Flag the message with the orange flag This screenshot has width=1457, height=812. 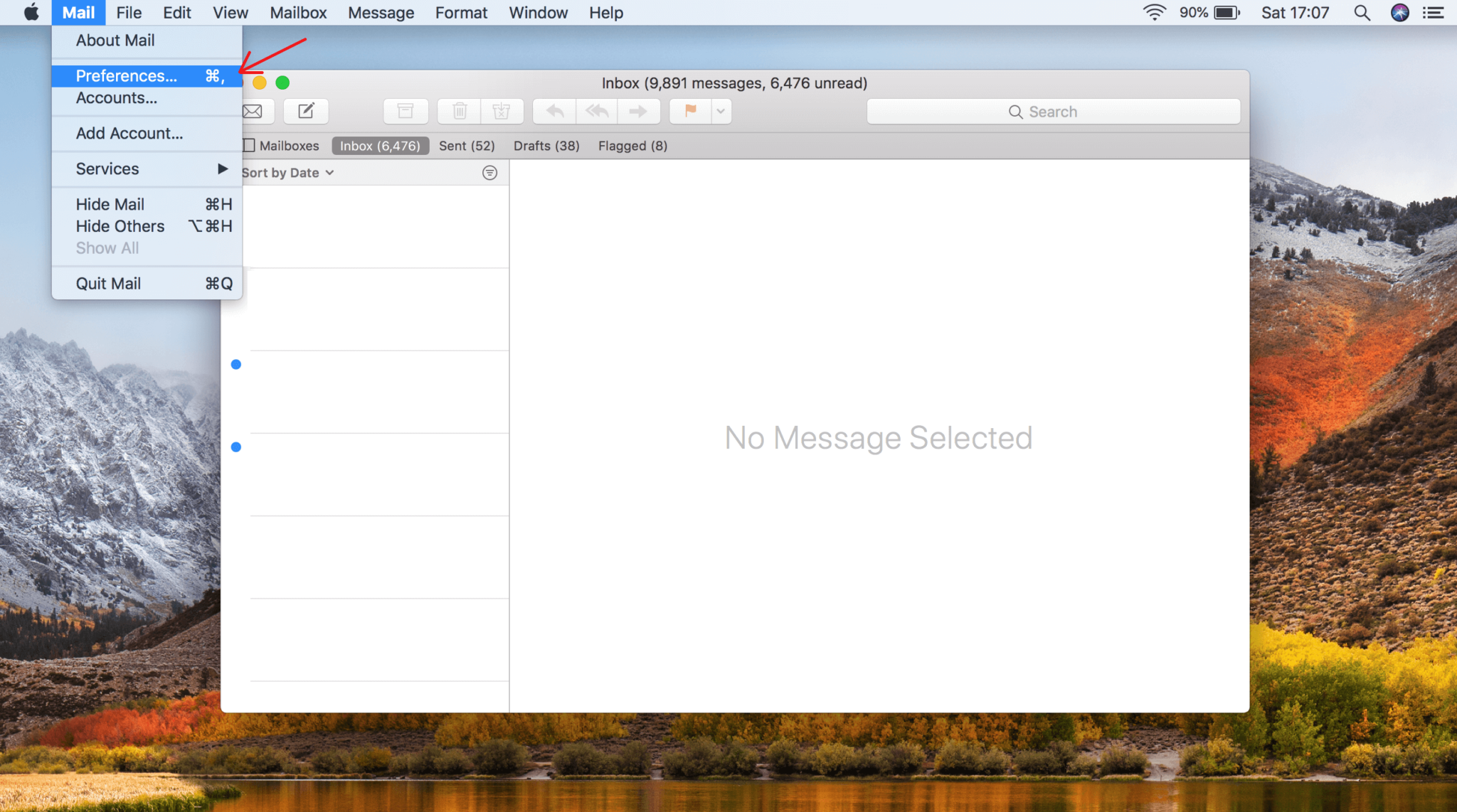click(x=688, y=111)
